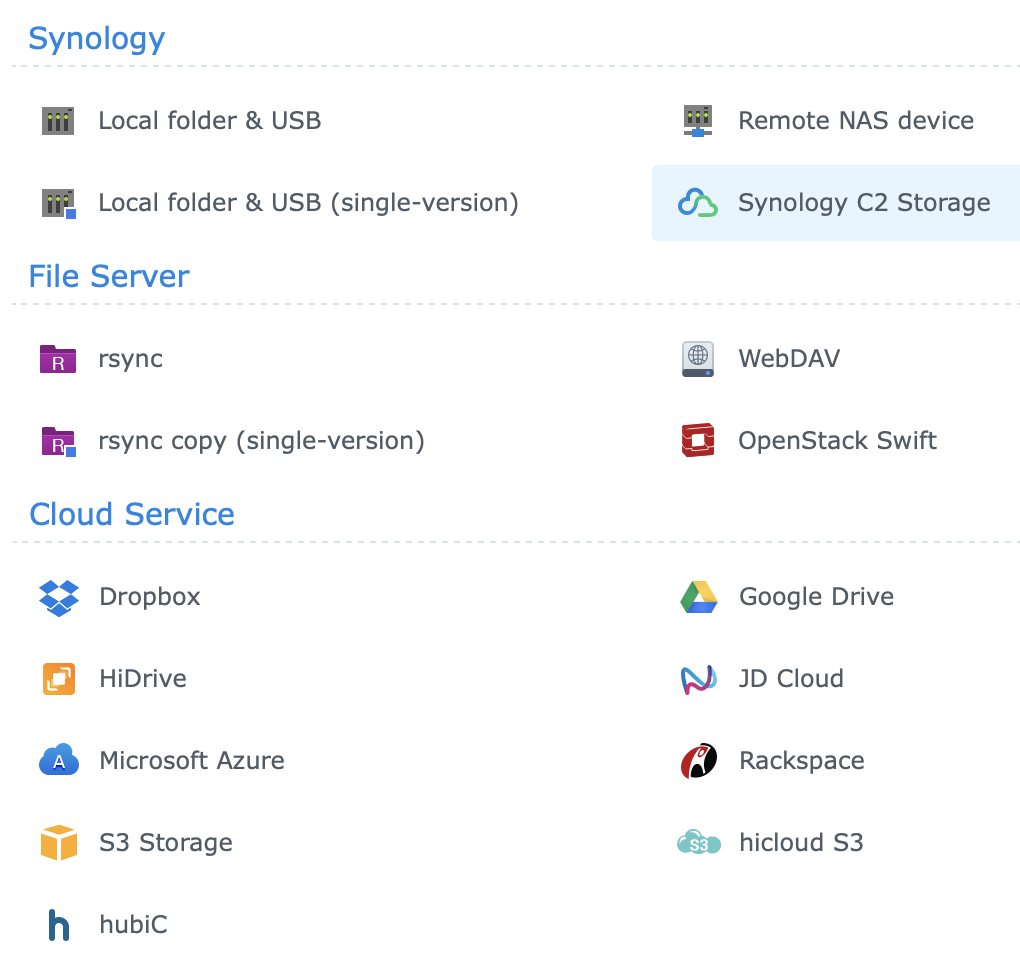This screenshot has height=954, width=1020.
Task: Click the S3 Storage box icon
Action: 58,843
